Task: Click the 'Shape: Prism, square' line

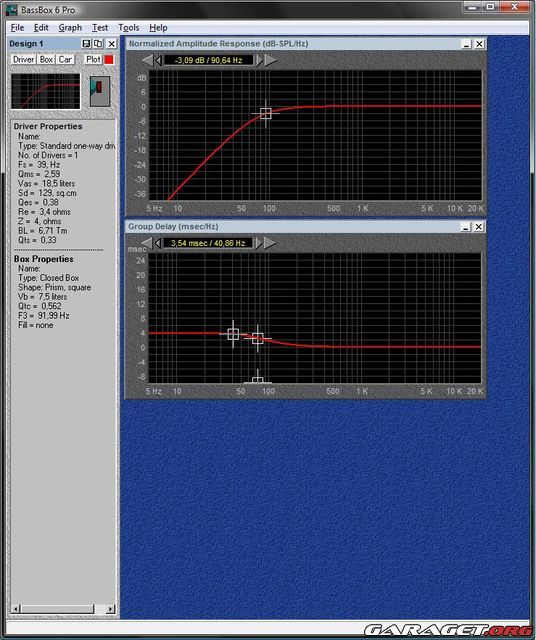Action: pyautogui.click(x=54, y=287)
